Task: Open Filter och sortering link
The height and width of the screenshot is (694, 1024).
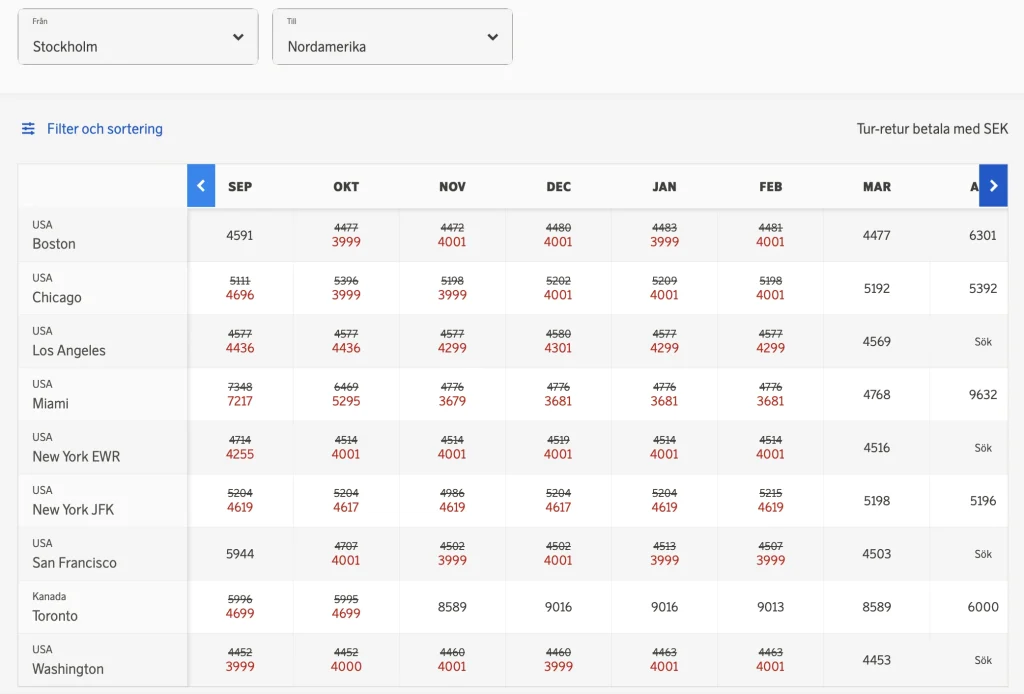Action: tap(104, 129)
